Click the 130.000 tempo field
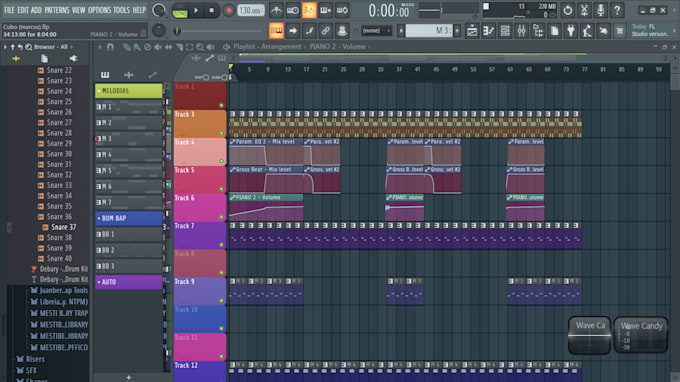 [251, 10]
